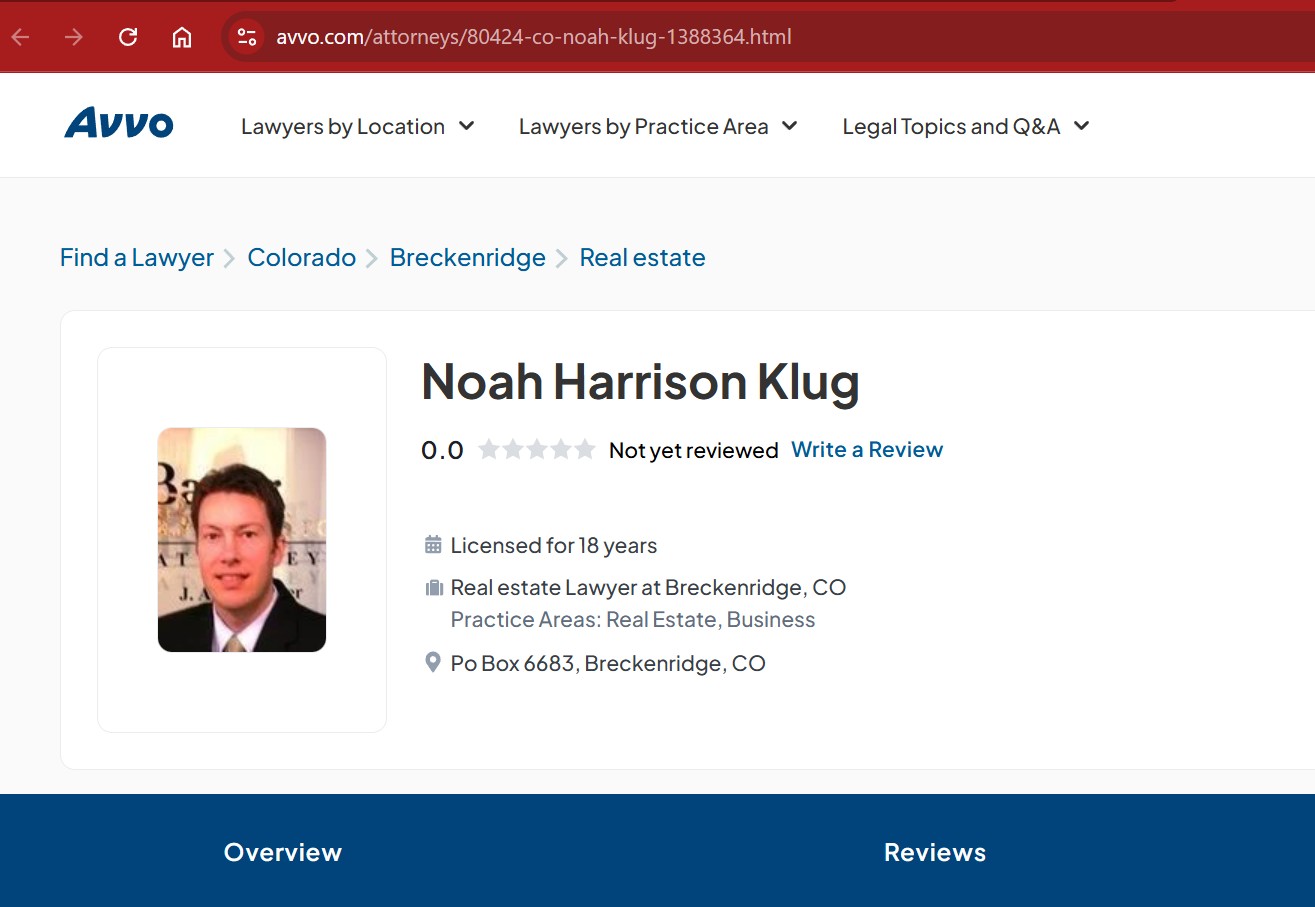The width and height of the screenshot is (1315, 907).
Task: Click the Avvo logo
Action: 119,124
